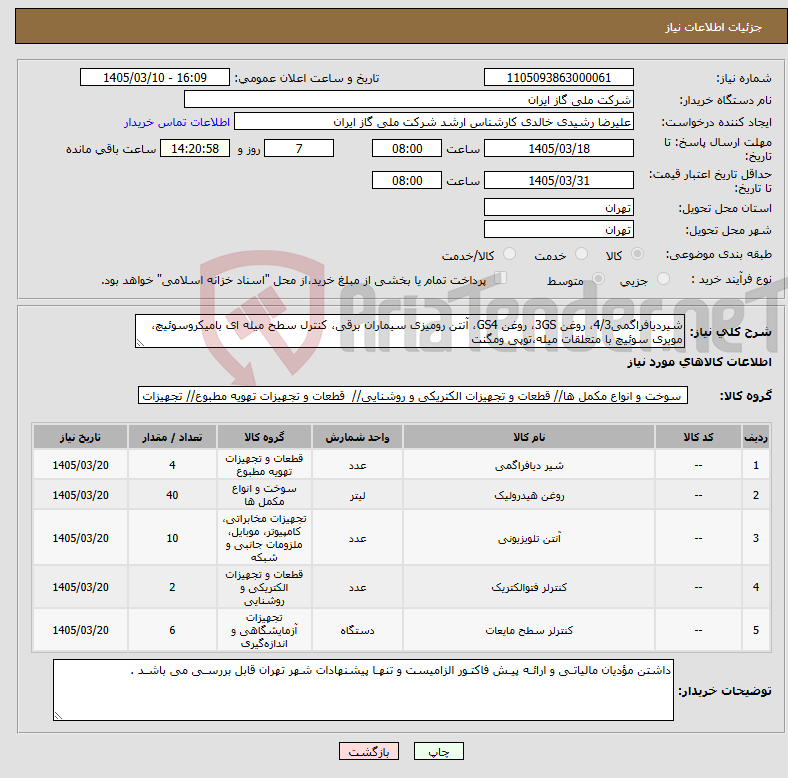Click the شماره نیاز number field
788x778 pixels.
click(x=558, y=78)
